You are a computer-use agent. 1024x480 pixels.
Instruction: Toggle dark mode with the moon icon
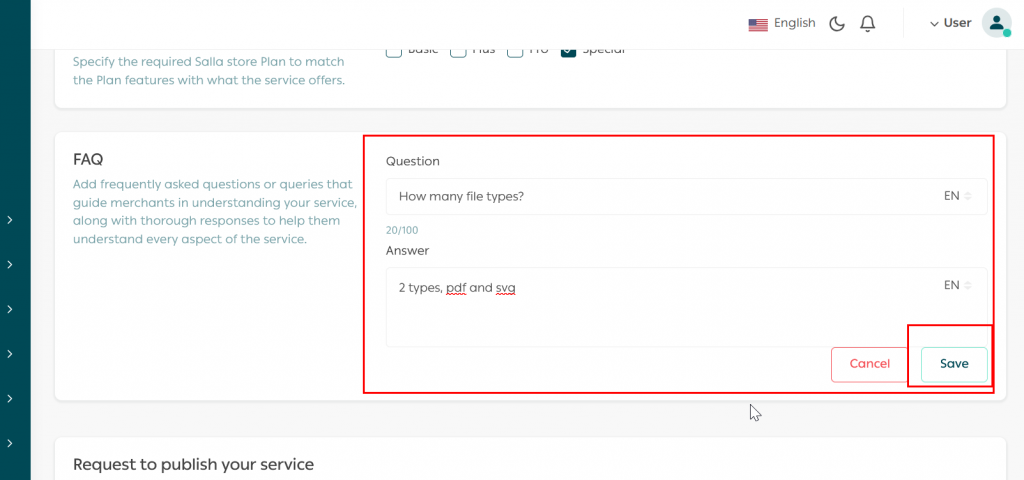(x=837, y=24)
